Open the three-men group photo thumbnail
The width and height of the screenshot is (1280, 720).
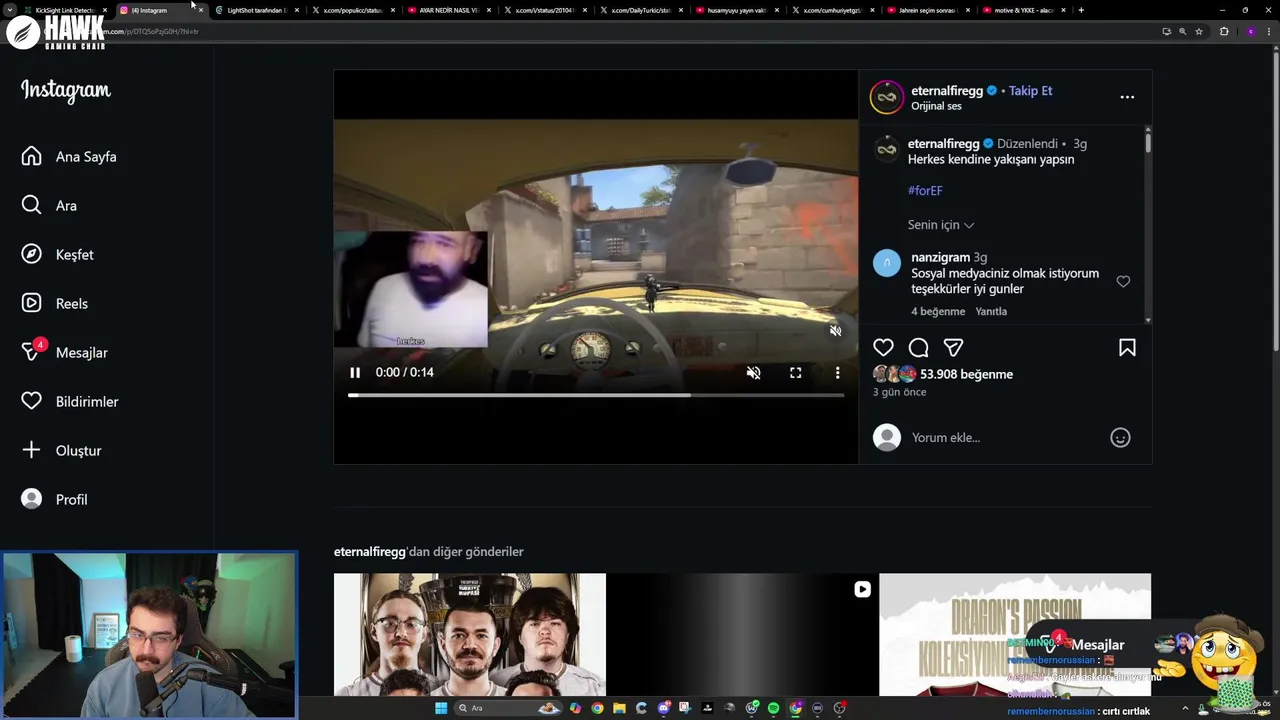point(470,634)
